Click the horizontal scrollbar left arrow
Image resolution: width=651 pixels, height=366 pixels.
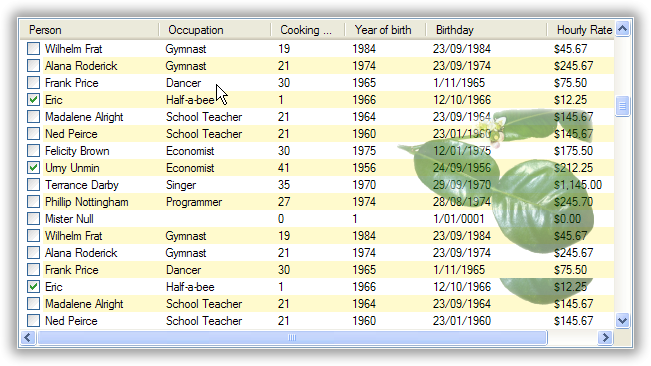(28, 337)
